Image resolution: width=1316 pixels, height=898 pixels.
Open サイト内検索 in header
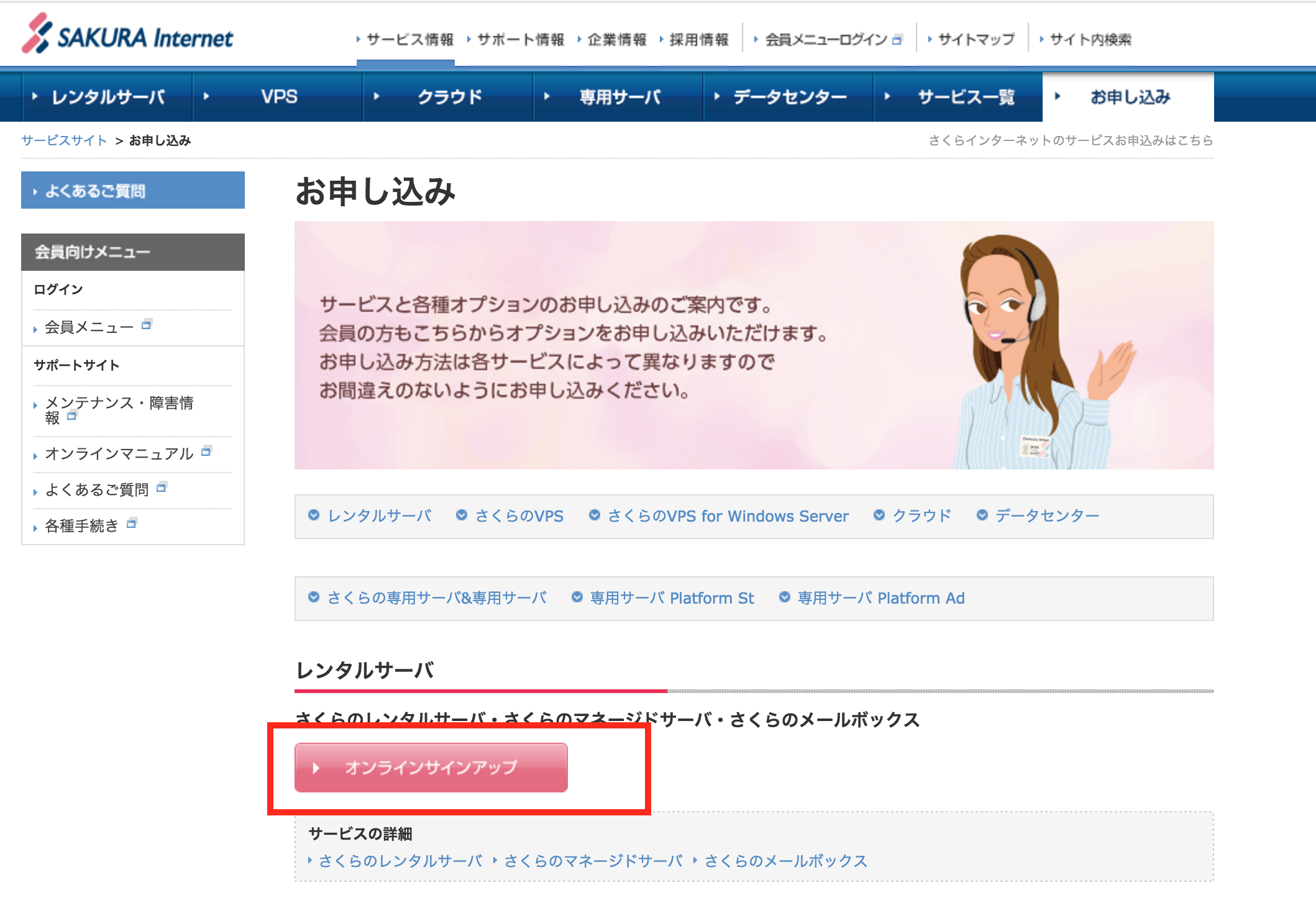point(1090,40)
